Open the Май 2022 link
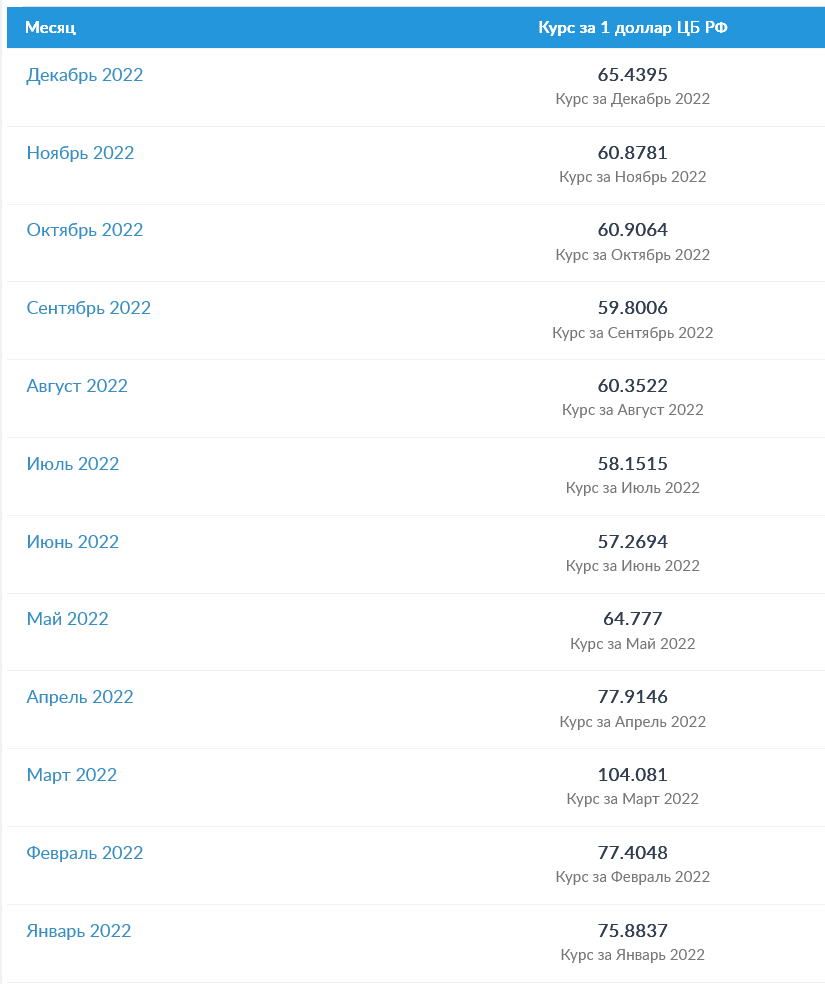Viewport: 825px width, 984px height. click(68, 619)
